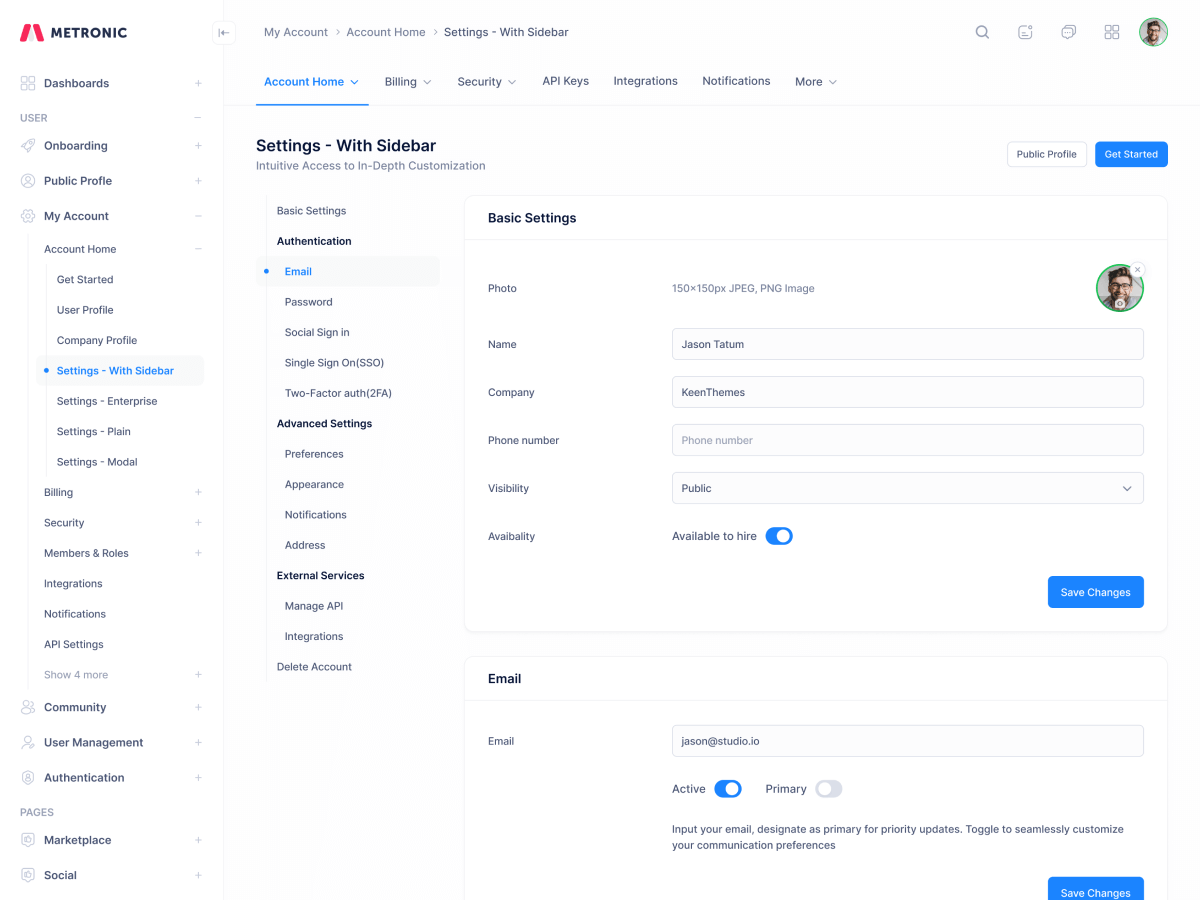Open the Public Profile button
The image size is (1200, 900).
(x=1046, y=154)
